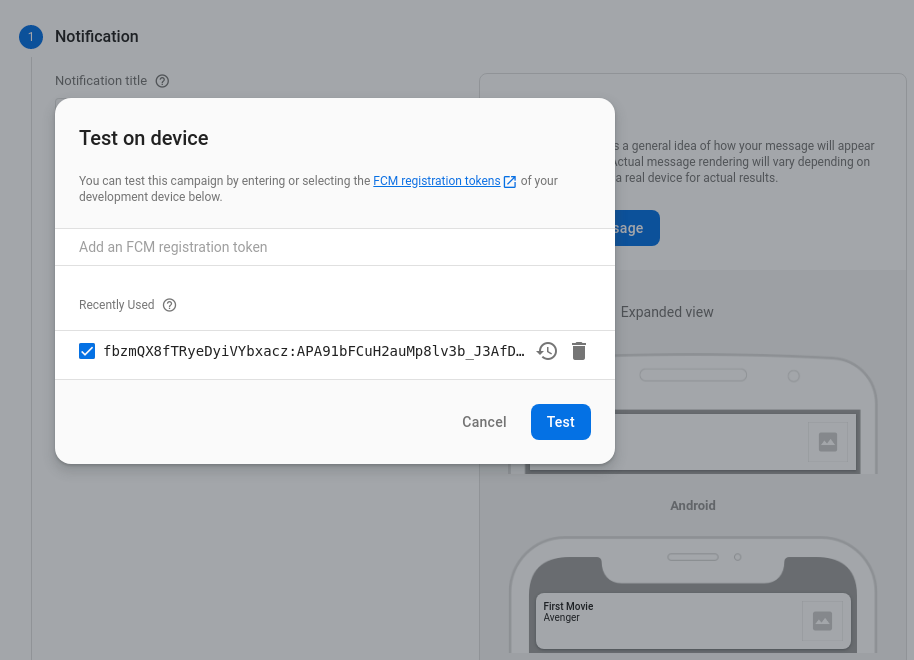This screenshot has height=660, width=914.
Task: Click the partially hidden test message button
Action: [637, 228]
